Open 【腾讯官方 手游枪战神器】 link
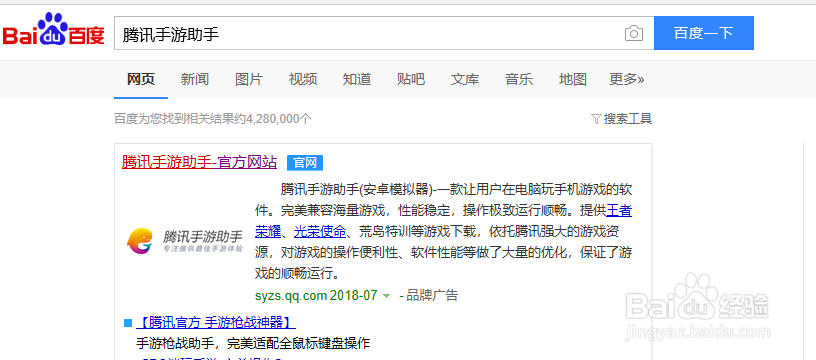The height and width of the screenshot is (360, 816). (x=215, y=323)
